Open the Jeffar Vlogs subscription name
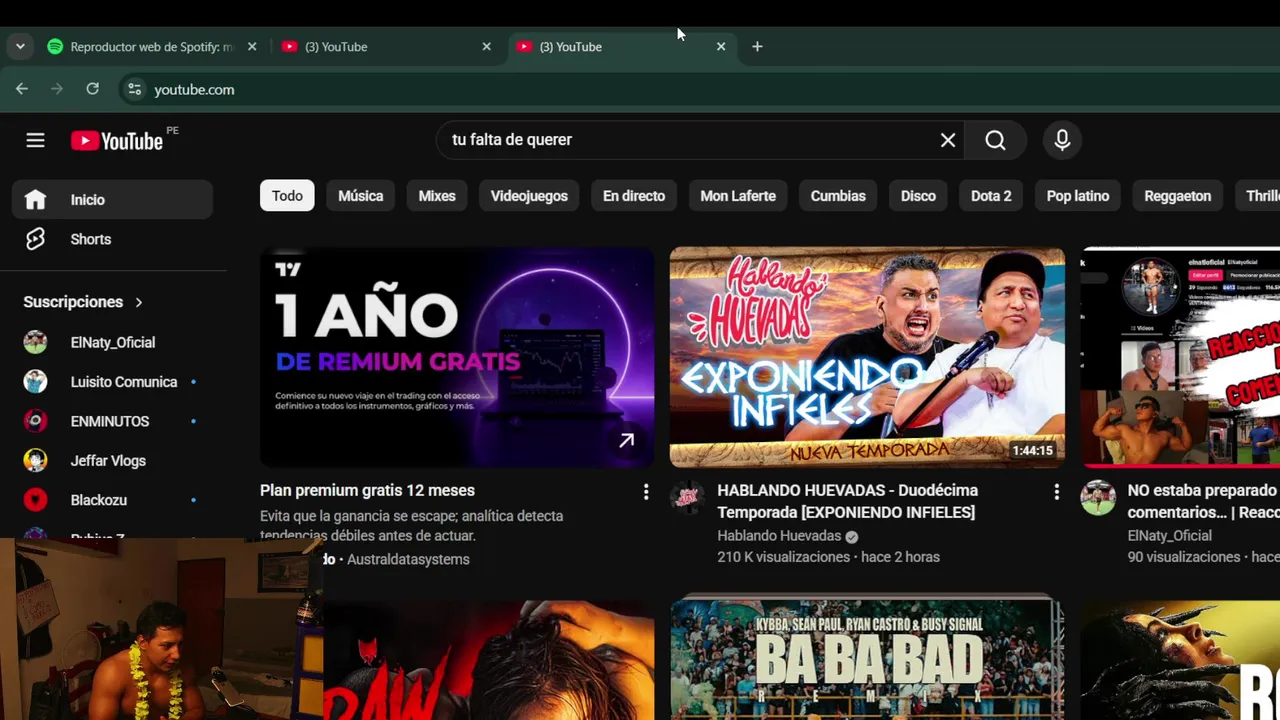Screen dimensions: 1280x720 108,461
